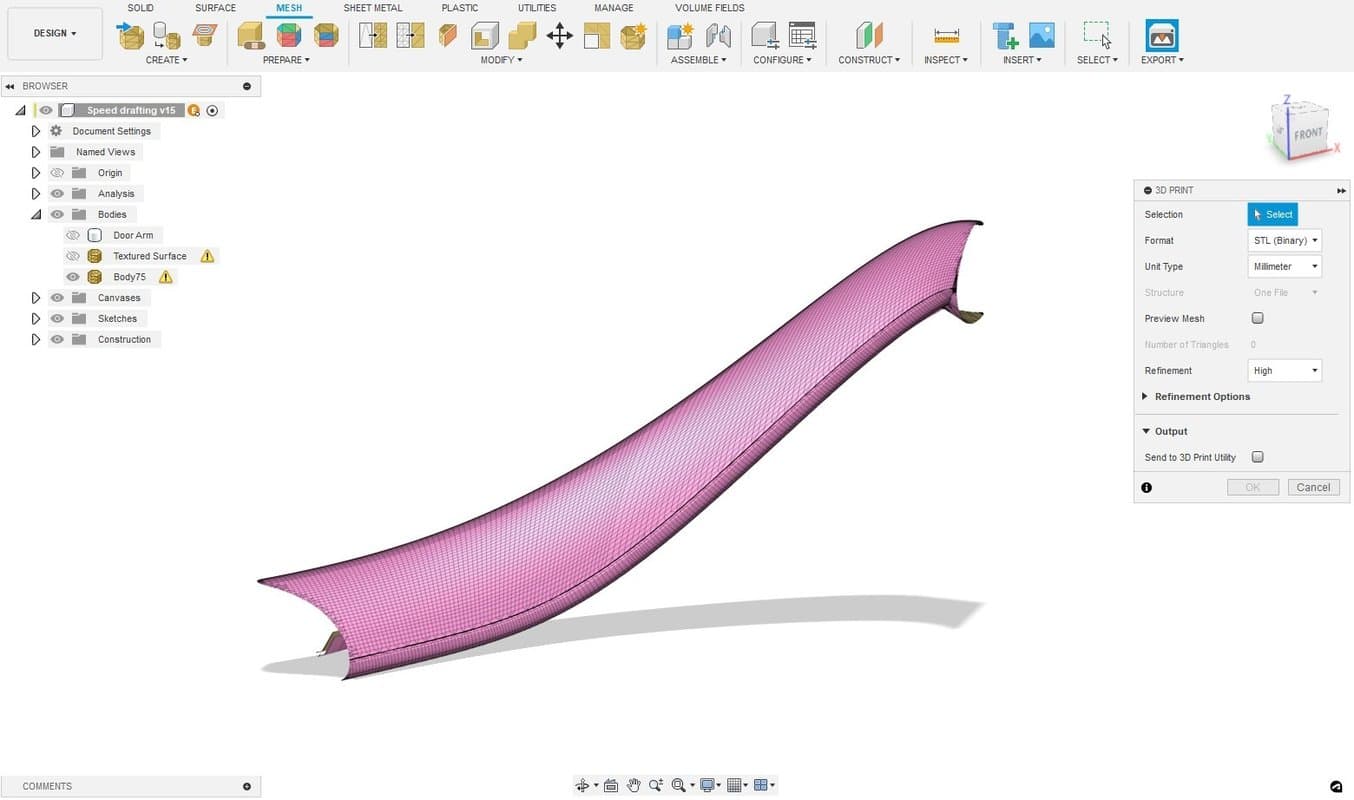1354x800 pixels.
Task: Click the Export panel icon on the toolbar
Action: pos(1162,36)
